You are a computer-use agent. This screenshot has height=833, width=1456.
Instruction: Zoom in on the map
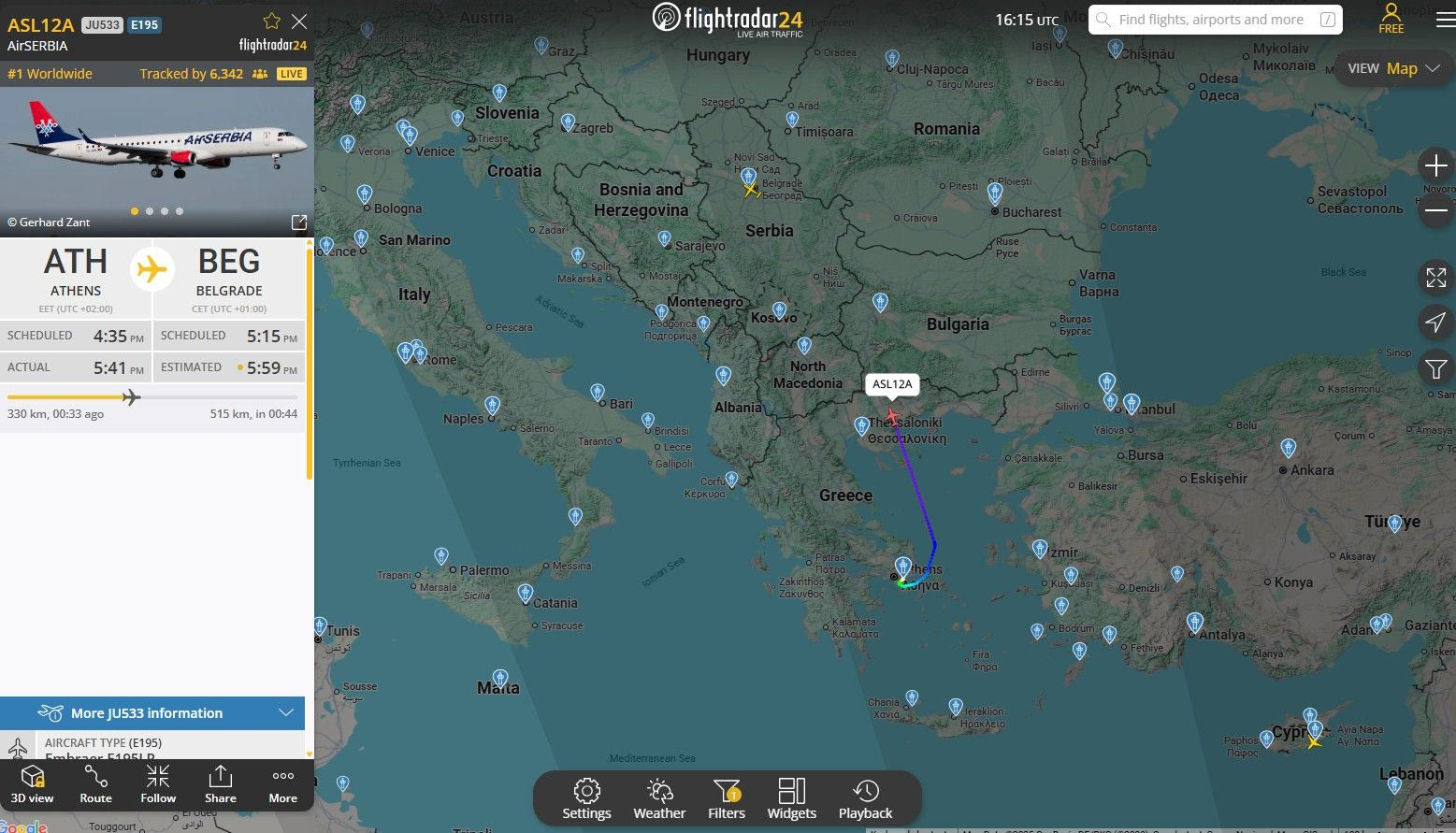1435,166
